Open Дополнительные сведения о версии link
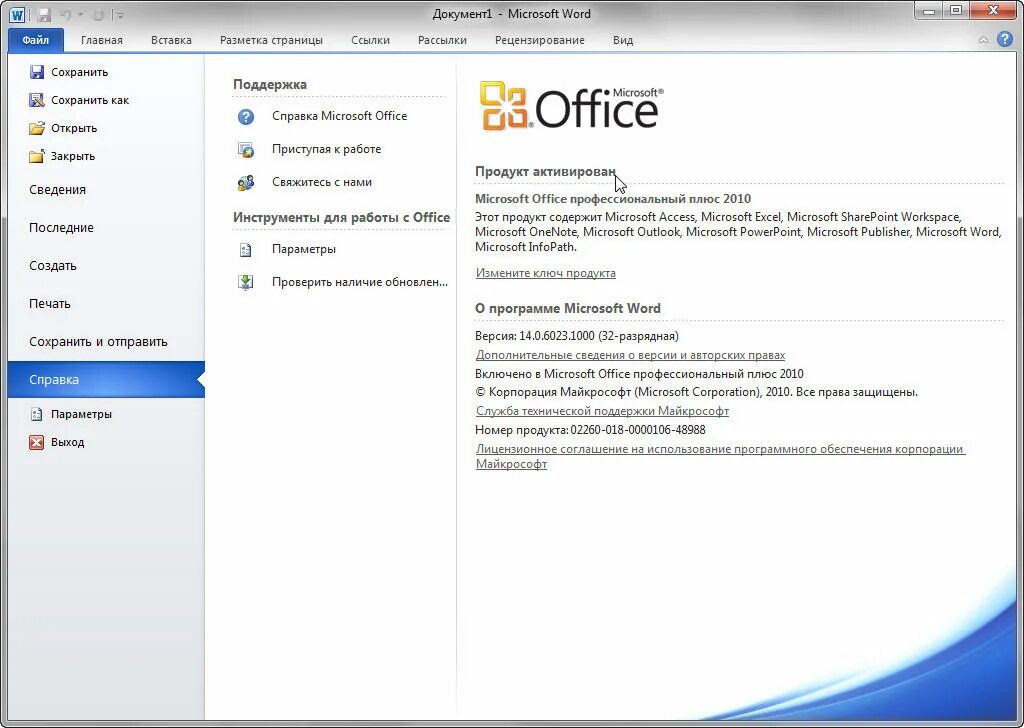The height and width of the screenshot is (728, 1024). point(630,355)
